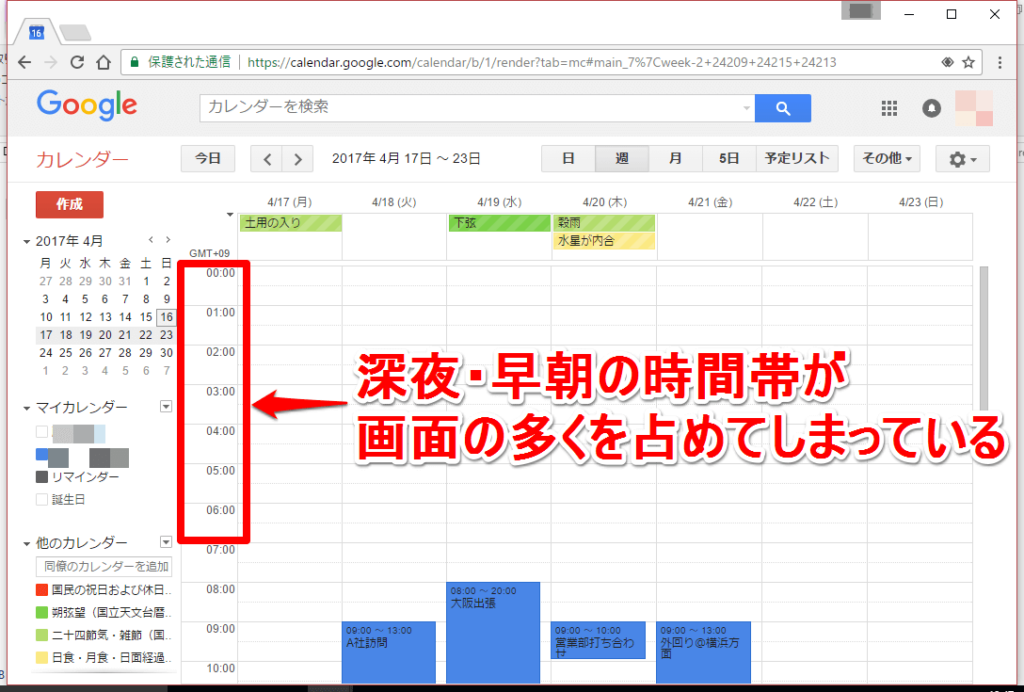Image resolution: width=1024 pixels, height=692 pixels.
Task: Open the account avatar
Action: pos(974,108)
